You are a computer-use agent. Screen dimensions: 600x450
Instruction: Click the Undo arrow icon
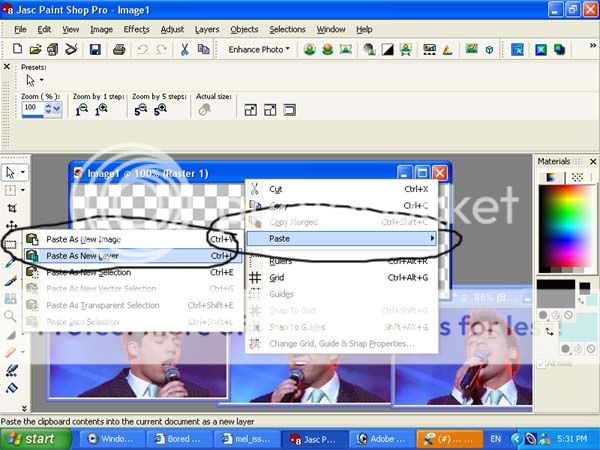[143, 49]
